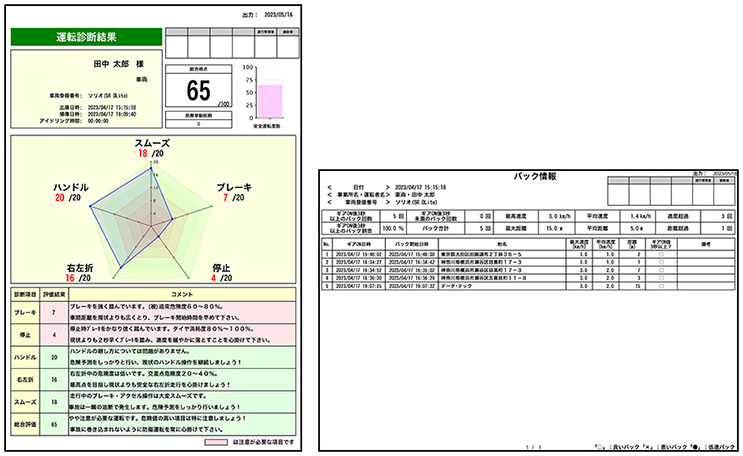This screenshot has height=456, width=743.
Task: Click the pink safe driving bar in chart
Action: pyautogui.click(x=271, y=101)
